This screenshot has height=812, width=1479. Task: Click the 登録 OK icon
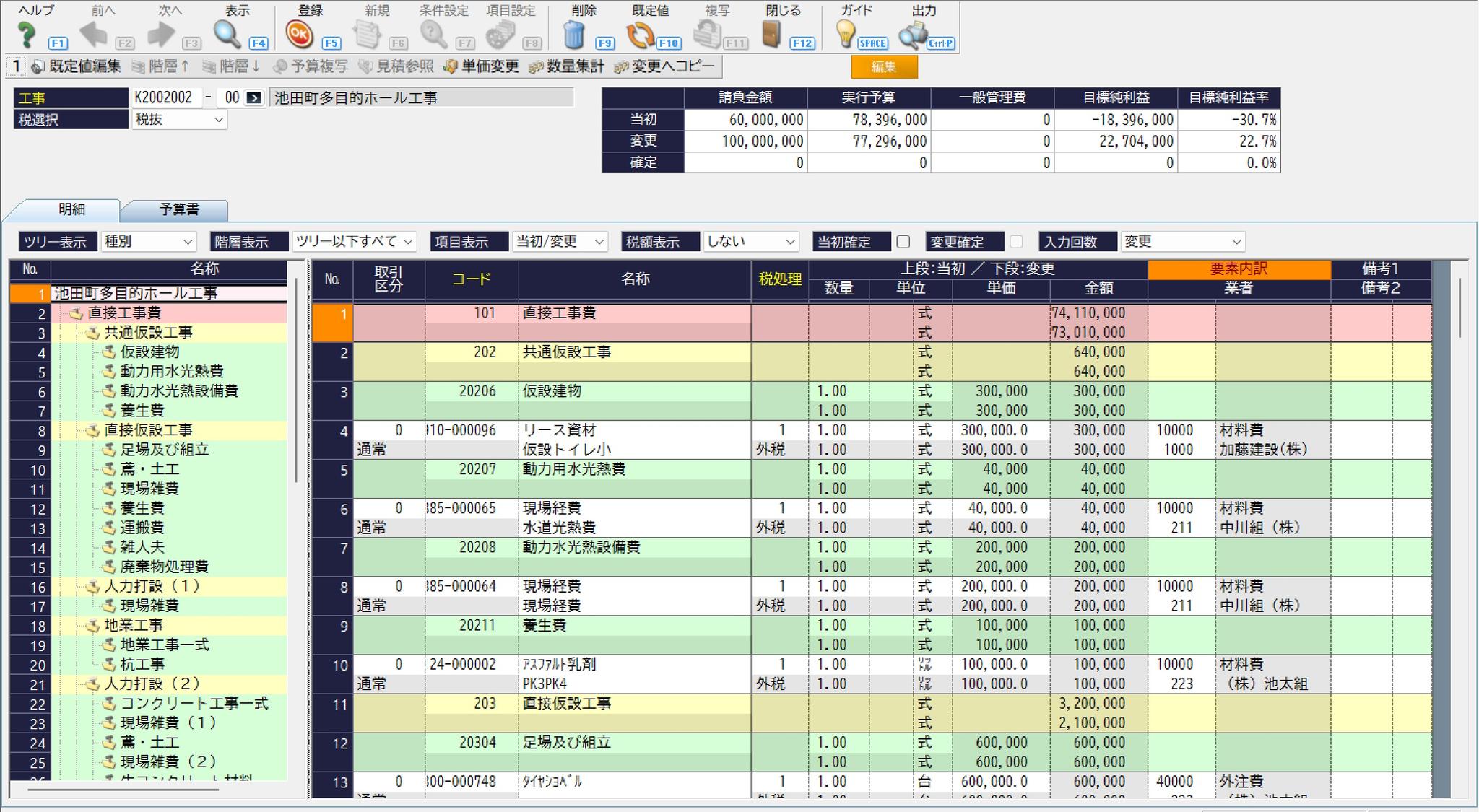[x=298, y=34]
